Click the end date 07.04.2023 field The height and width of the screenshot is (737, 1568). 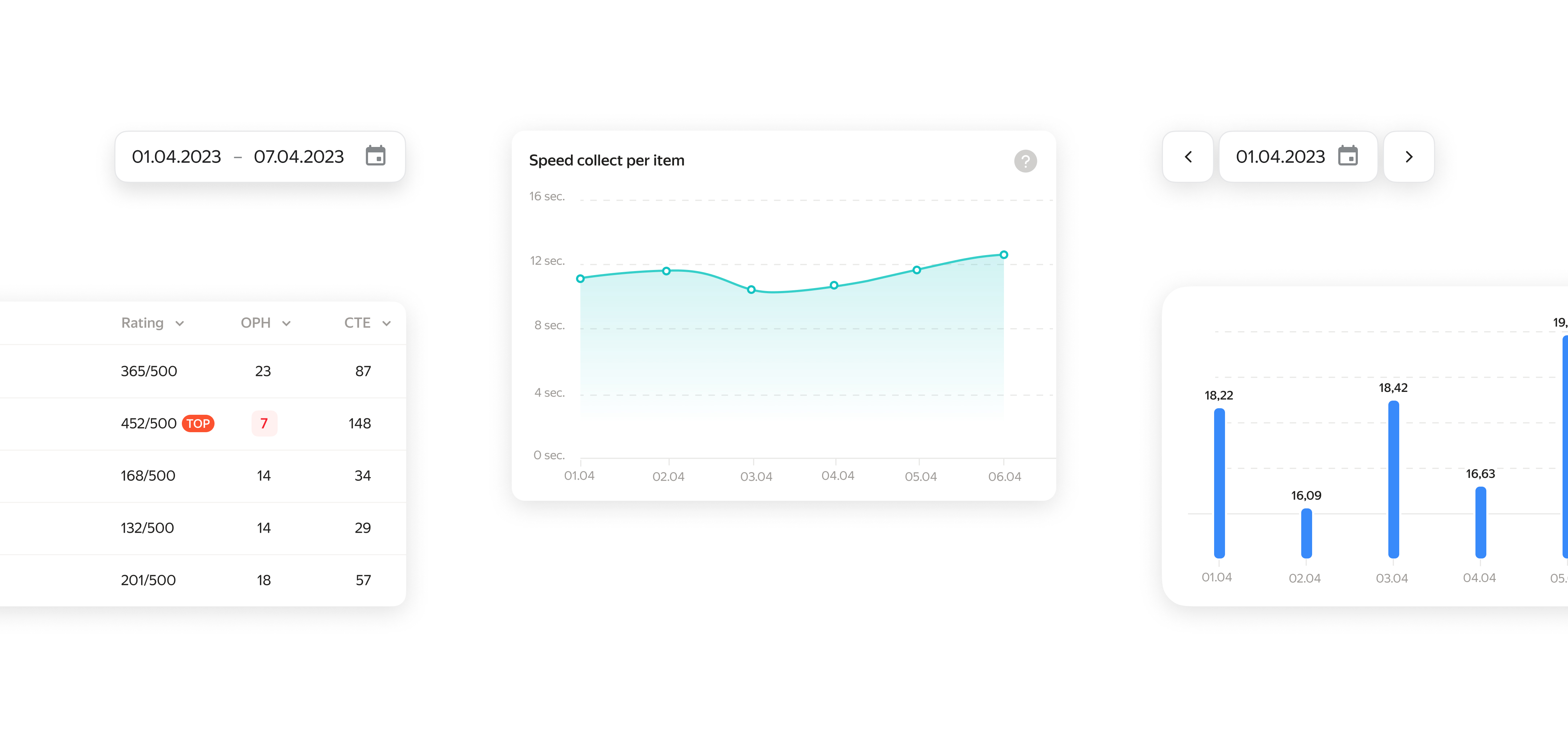coord(299,157)
